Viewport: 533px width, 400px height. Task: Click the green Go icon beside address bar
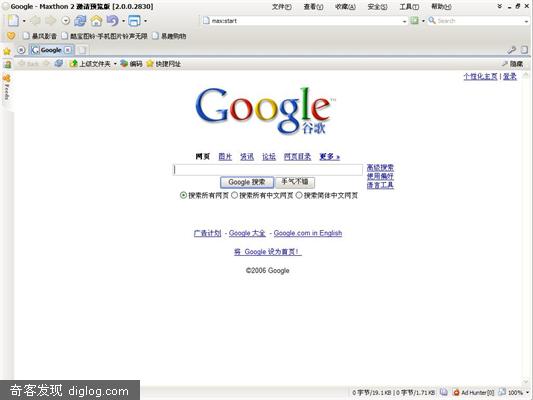[x=414, y=21]
